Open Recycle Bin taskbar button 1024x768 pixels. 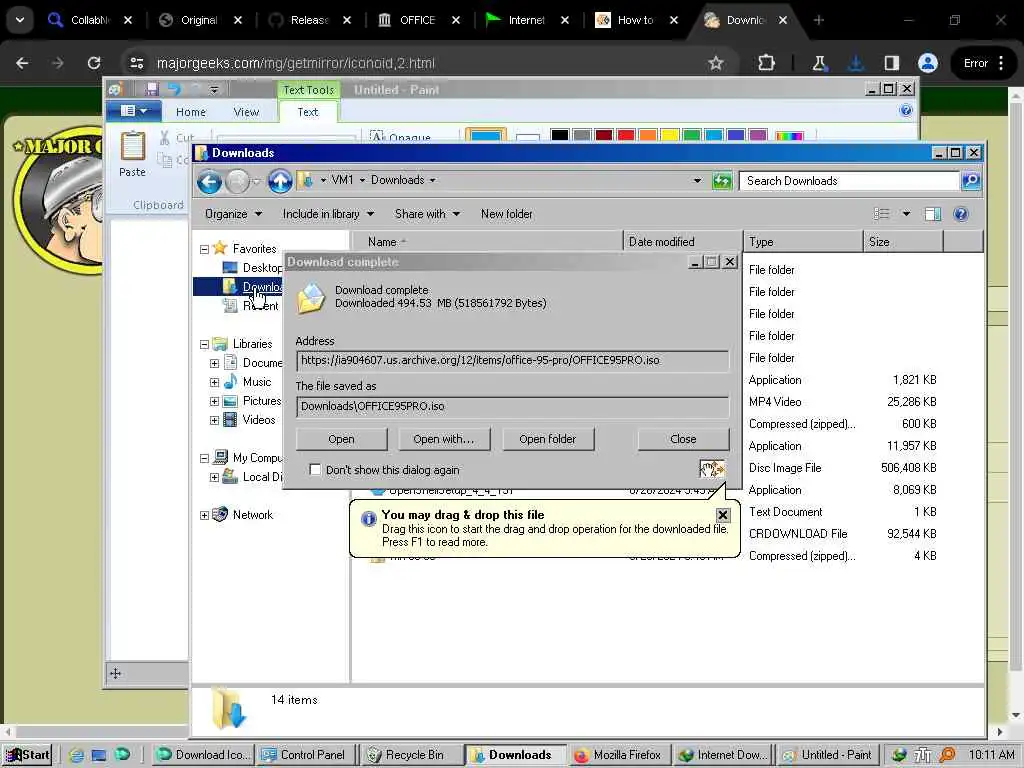coord(411,755)
